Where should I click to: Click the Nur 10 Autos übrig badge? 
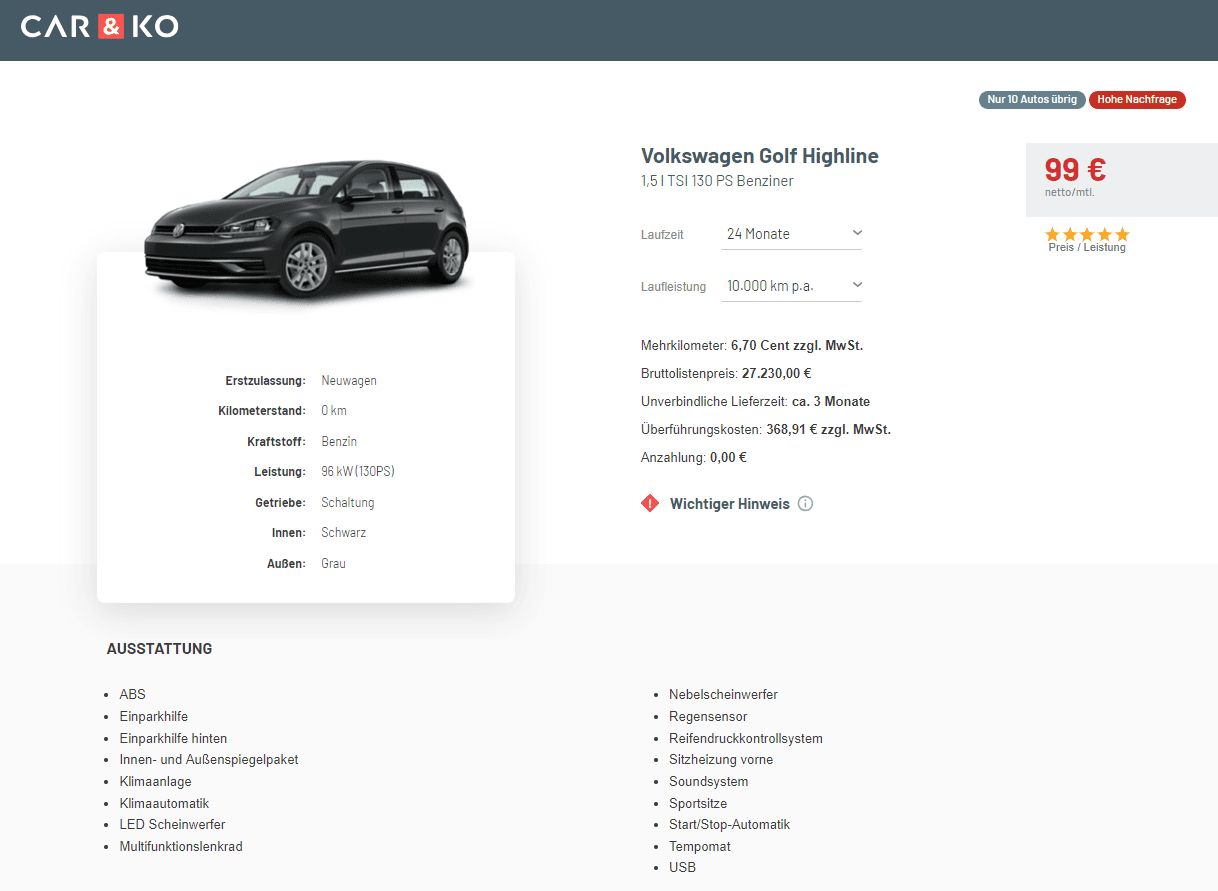[x=1032, y=100]
